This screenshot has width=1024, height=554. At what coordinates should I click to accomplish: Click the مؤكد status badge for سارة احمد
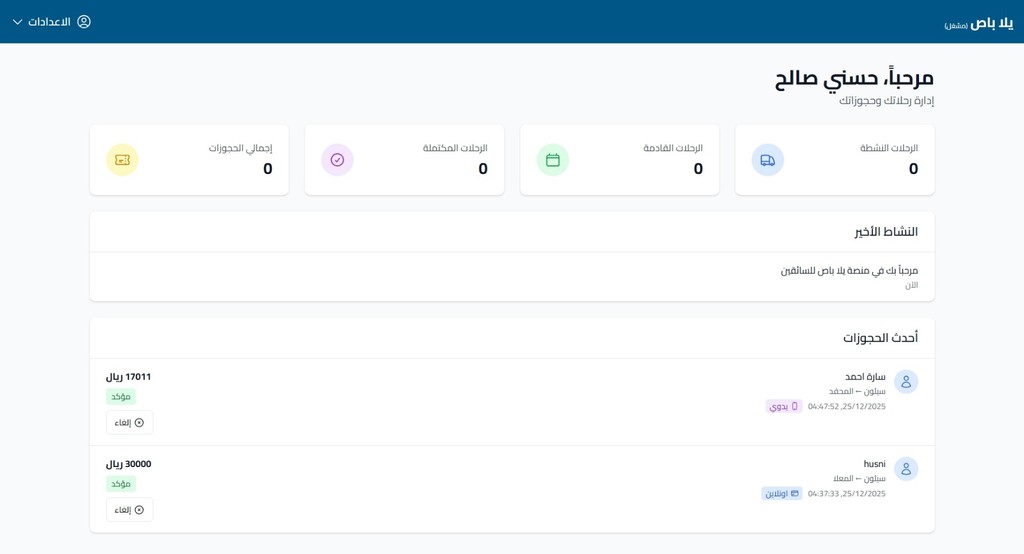(121, 397)
